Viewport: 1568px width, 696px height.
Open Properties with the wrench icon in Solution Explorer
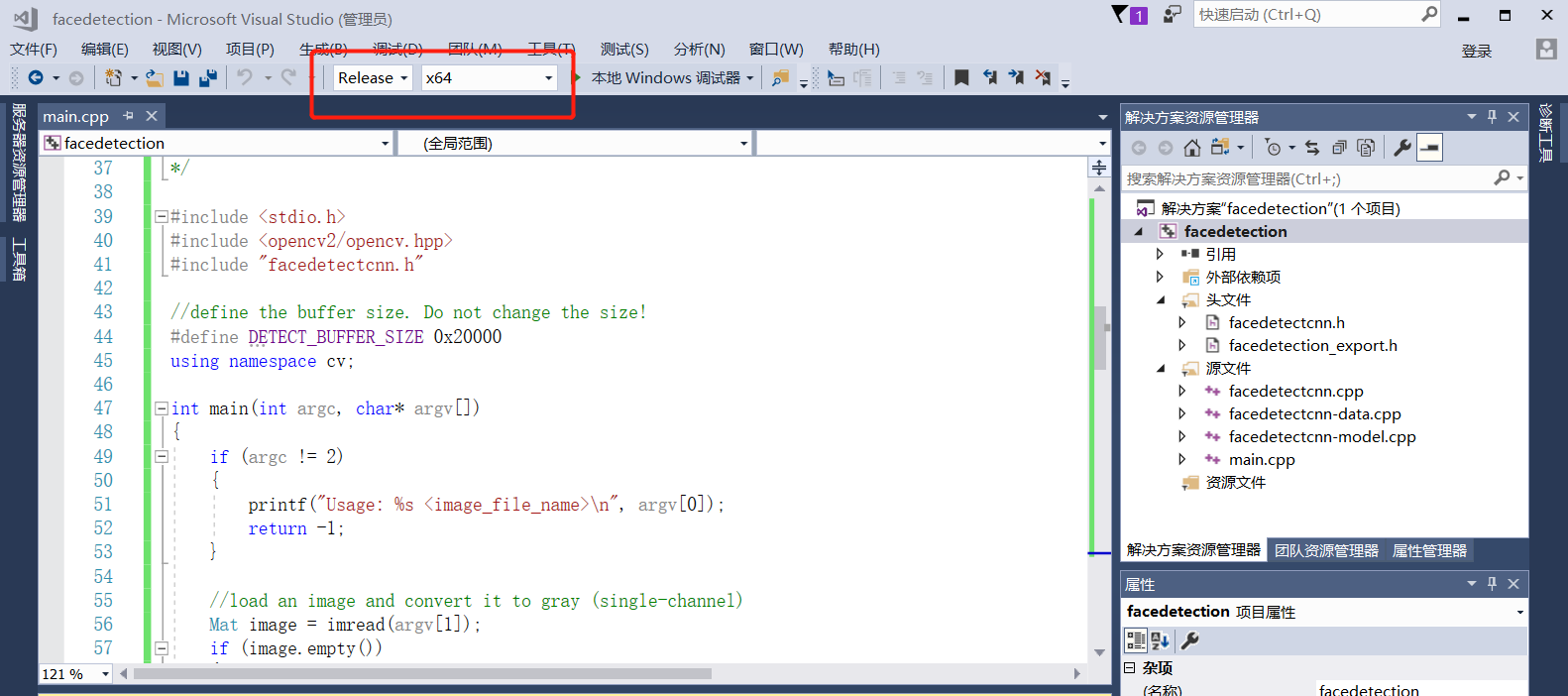click(x=1402, y=148)
